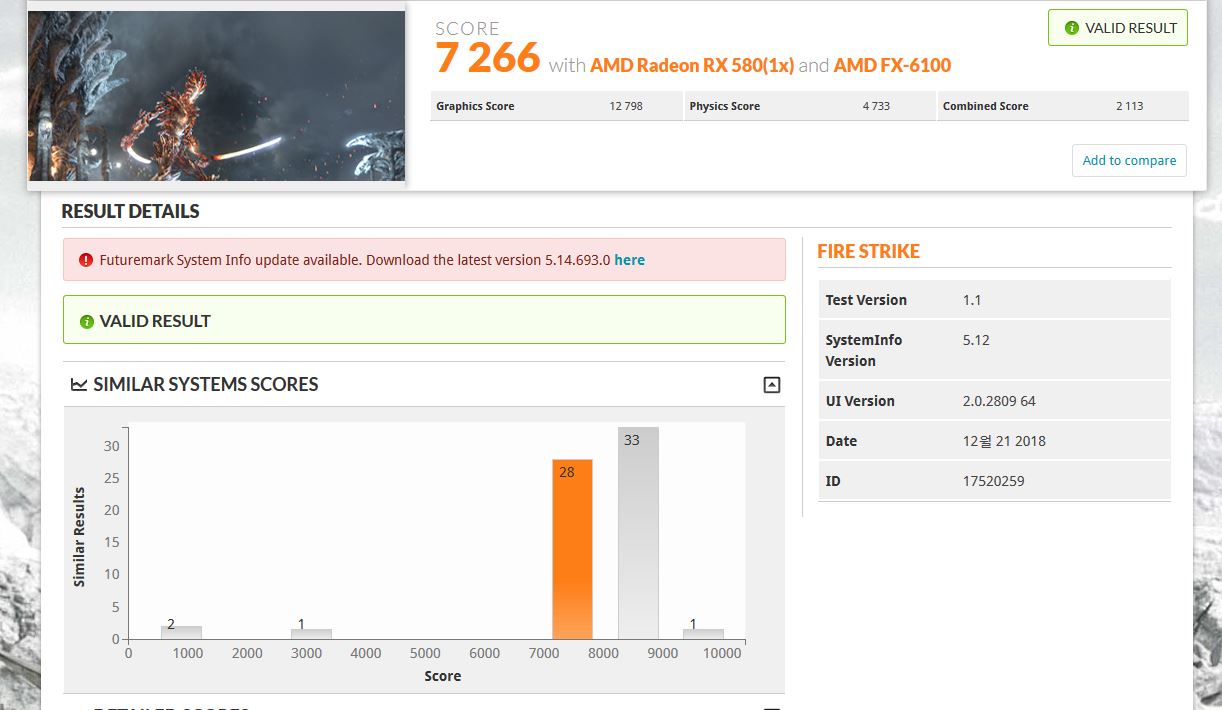1222x710 pixels.
Task: Click the FIRE STRIKE heading
Action: tap(868, 251)
